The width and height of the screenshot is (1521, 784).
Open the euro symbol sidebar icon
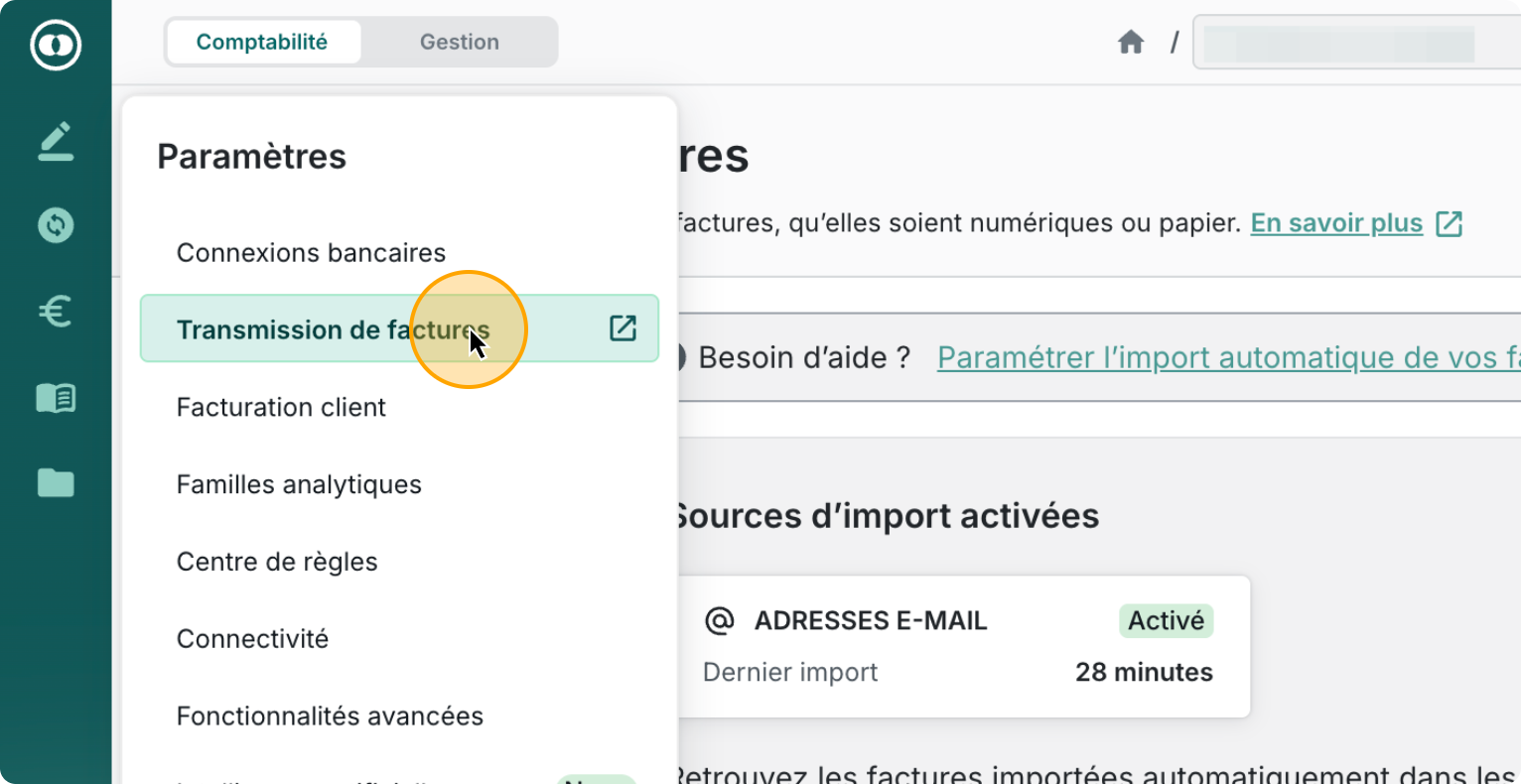(56, 312)
